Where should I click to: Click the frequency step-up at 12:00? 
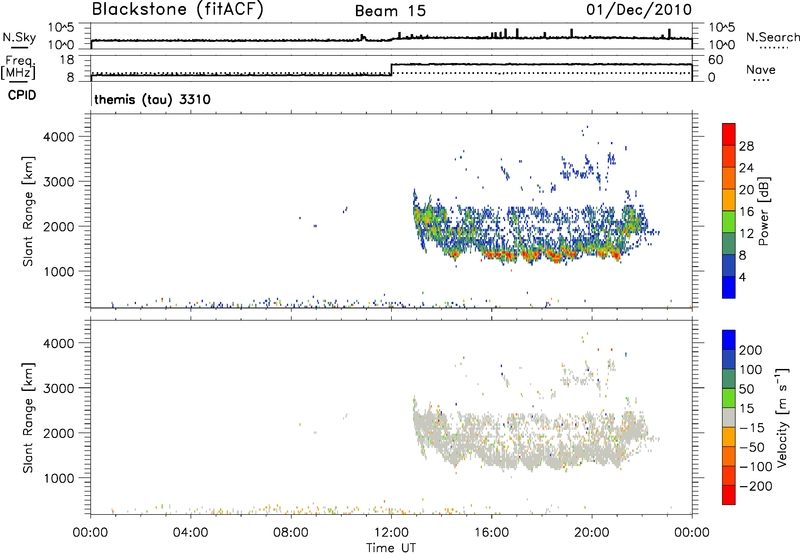(391, 70)
